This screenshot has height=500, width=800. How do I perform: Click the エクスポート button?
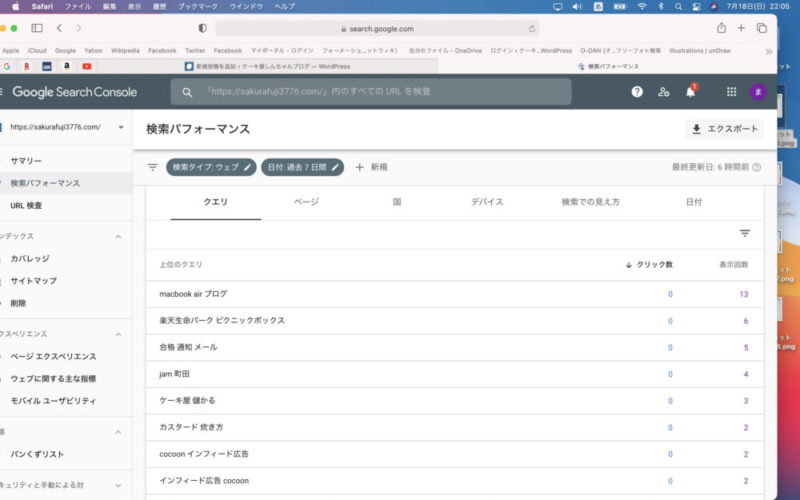(724, 129)
